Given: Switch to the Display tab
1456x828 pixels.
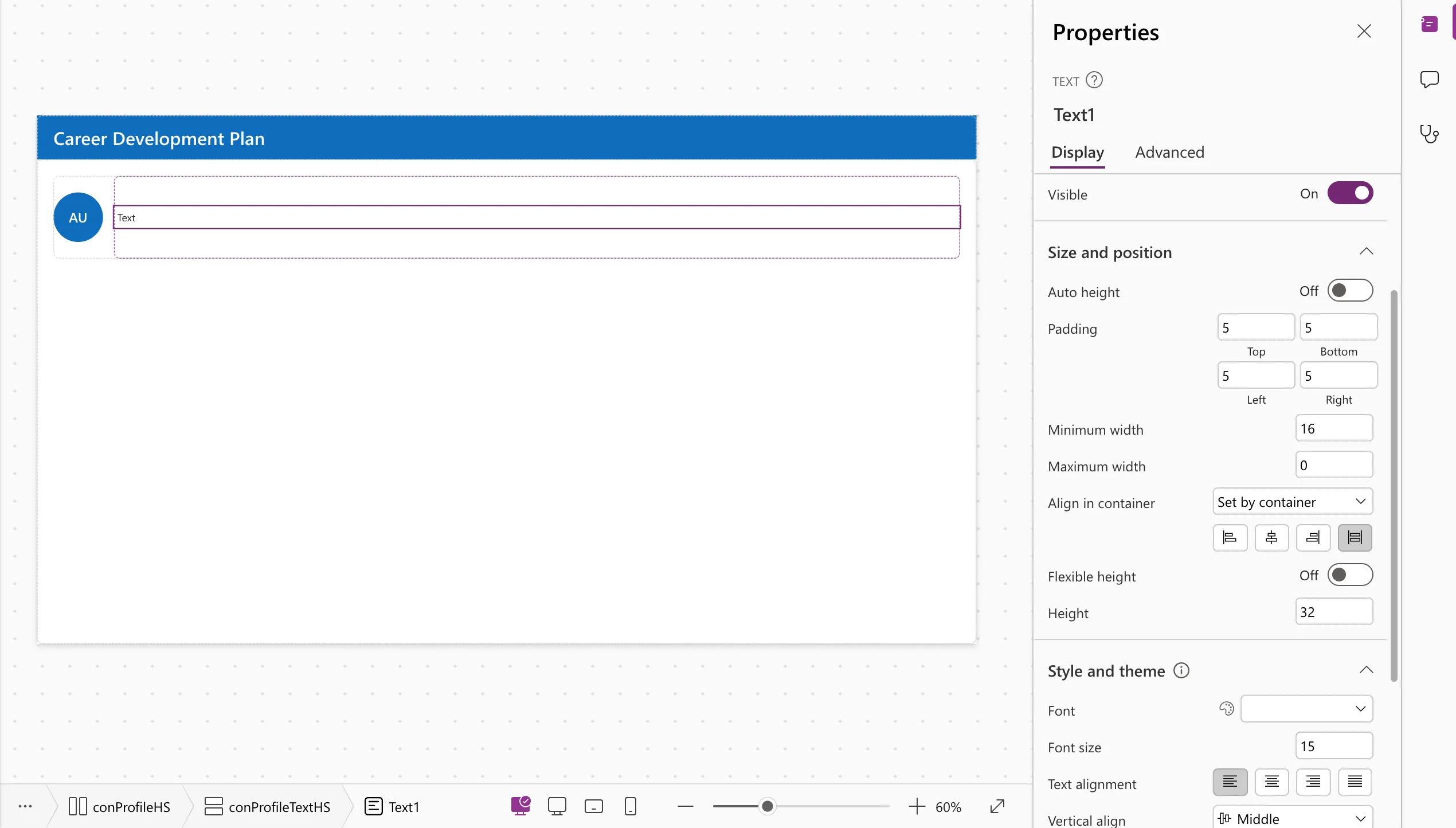Looking at the screenshot, I should pos(1078,152).
